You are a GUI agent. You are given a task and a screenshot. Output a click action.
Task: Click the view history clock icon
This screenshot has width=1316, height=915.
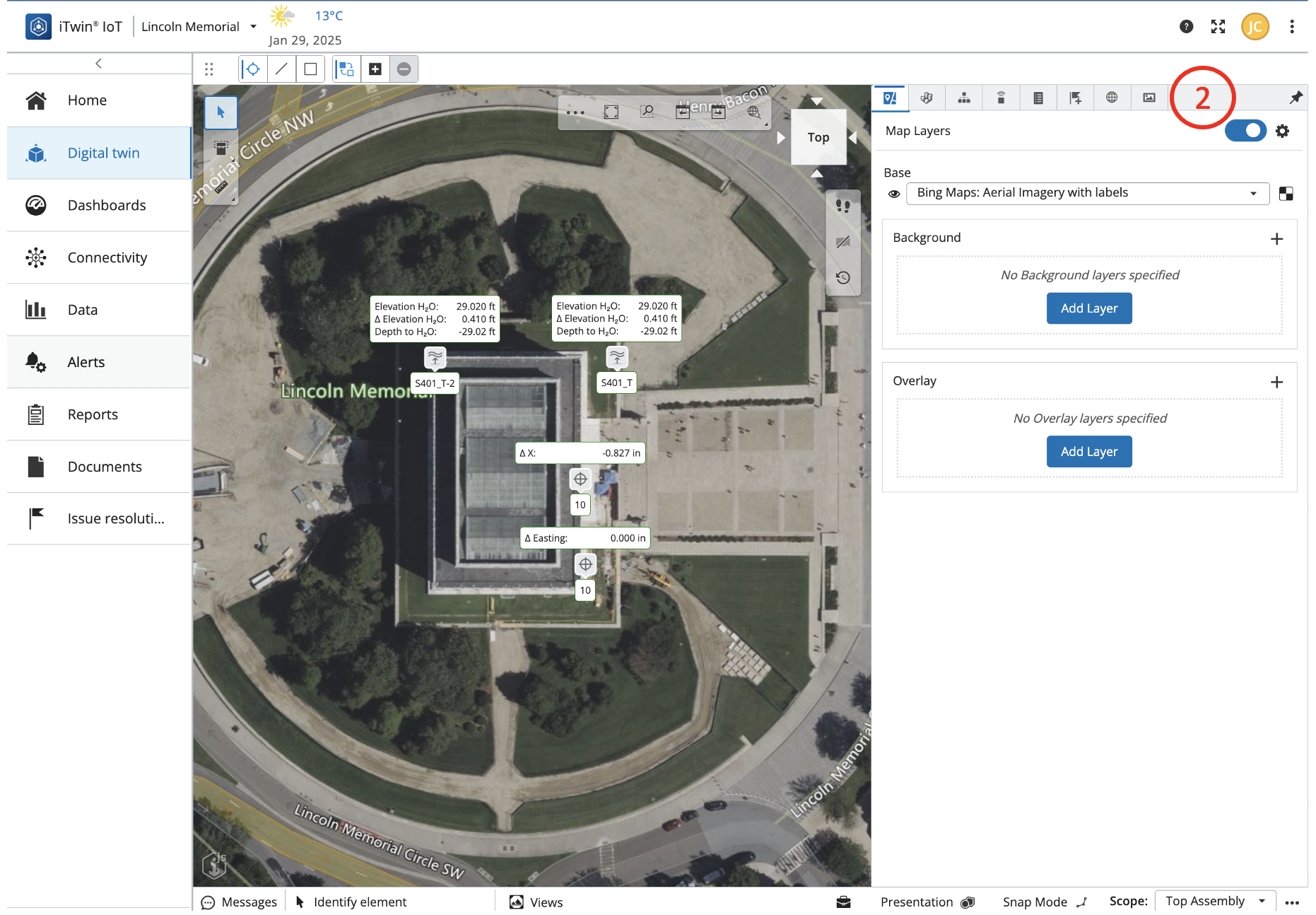point(842,278)
